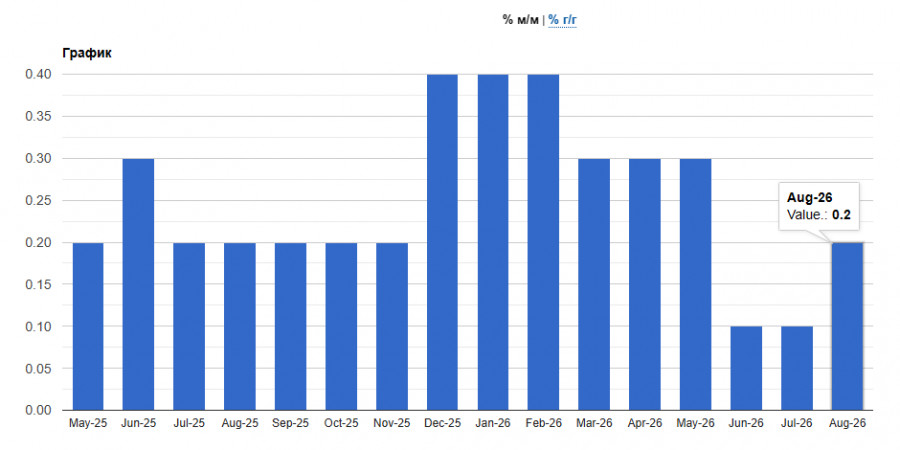
Task: Select the Aug-25 bar
Action: [240, 327]
